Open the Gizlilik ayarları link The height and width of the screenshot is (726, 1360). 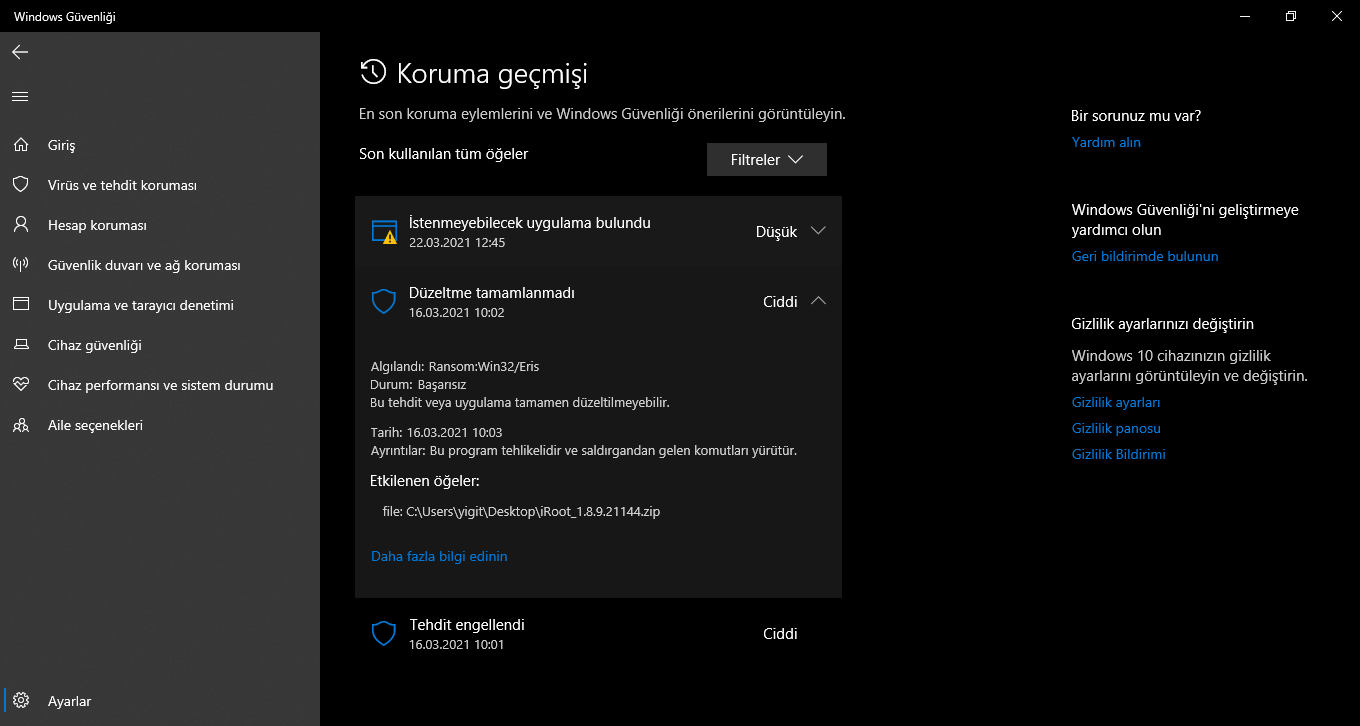(1116, 402)
